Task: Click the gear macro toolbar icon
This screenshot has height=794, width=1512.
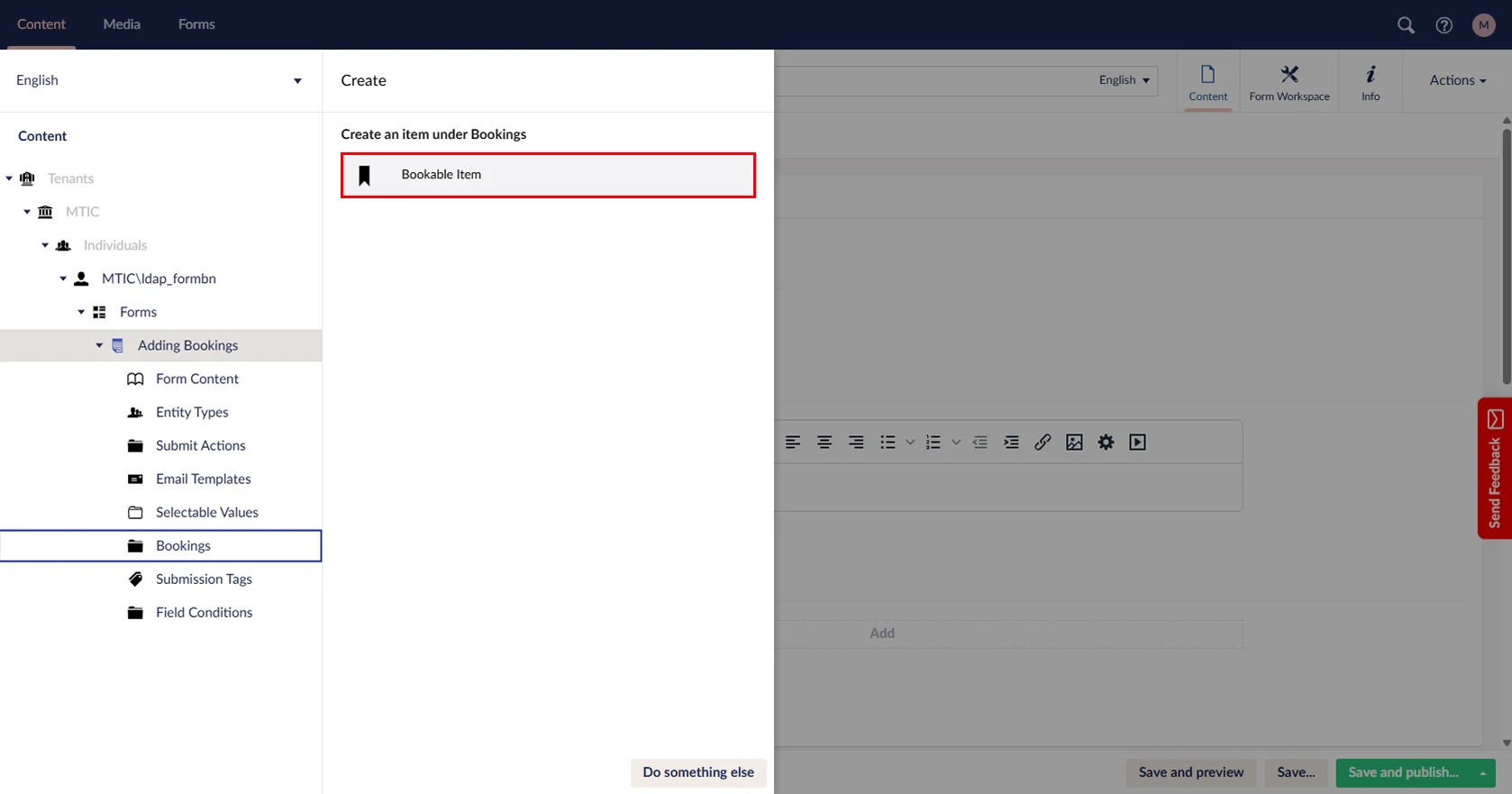Action: click(x=1106, y=443)
